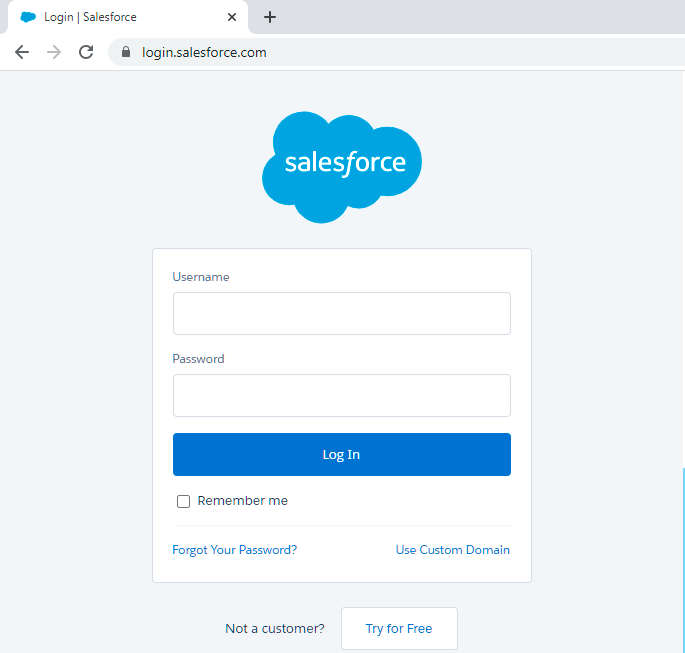Image resolution: width=685 pixels, height=653 pixels.
Task: Close the Login | Salesforce tab
Action: tap(233, 17)
